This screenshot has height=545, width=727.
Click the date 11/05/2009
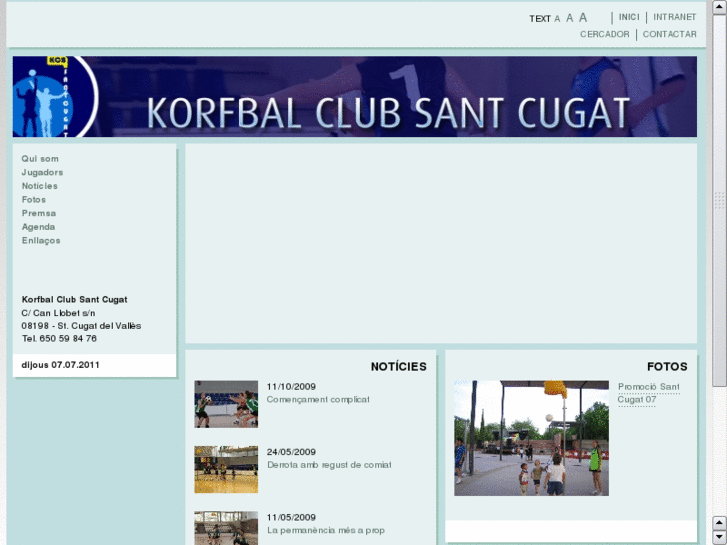291,518
